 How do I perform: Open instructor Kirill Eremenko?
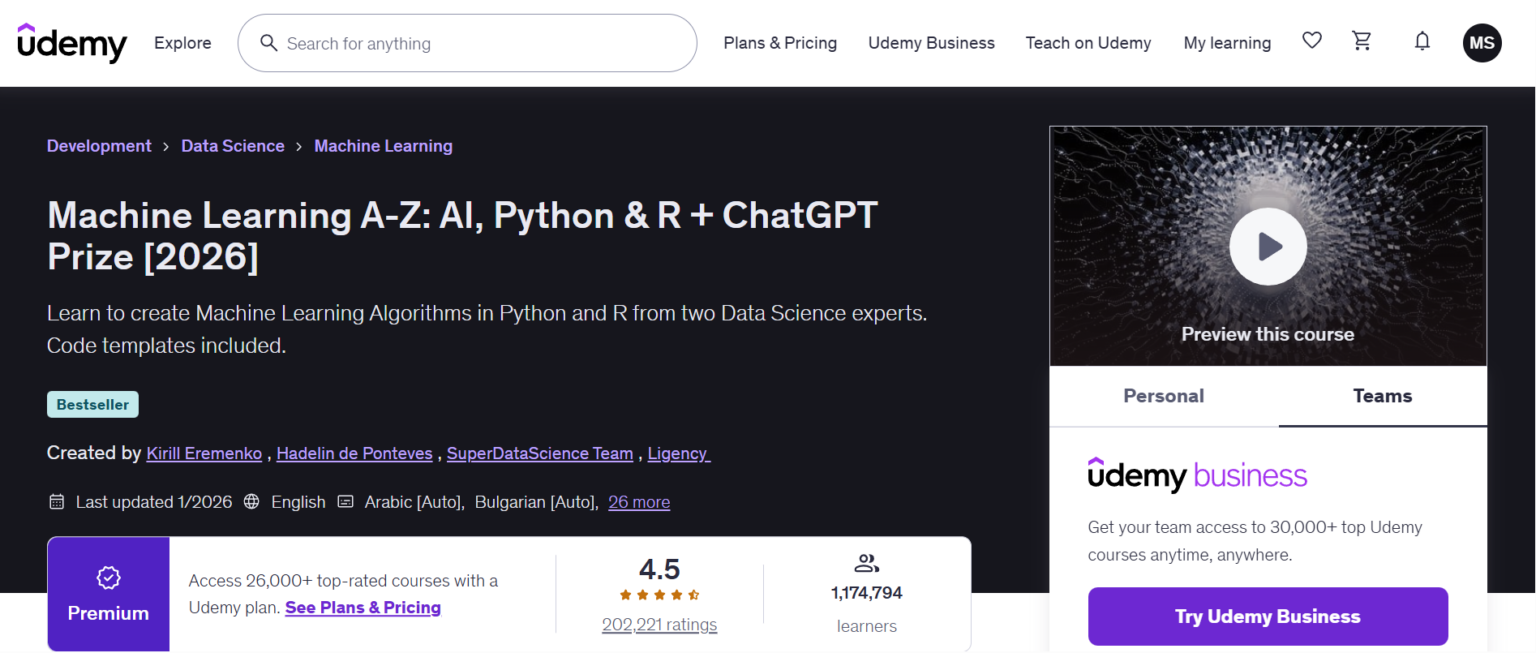pyautogui.click(x=204, y=454)
